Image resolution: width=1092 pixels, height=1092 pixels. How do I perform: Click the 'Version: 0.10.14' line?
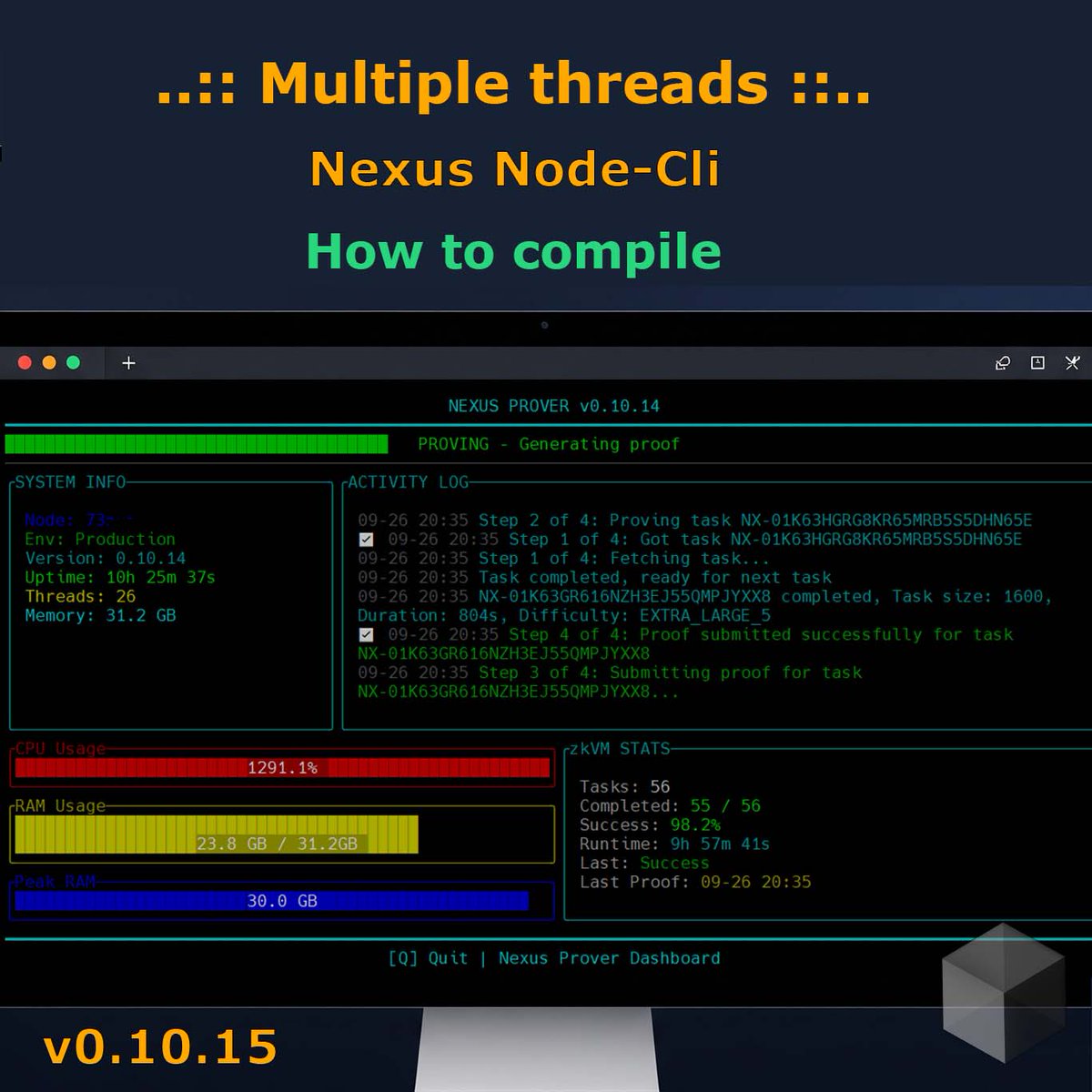tap(106, 559)
